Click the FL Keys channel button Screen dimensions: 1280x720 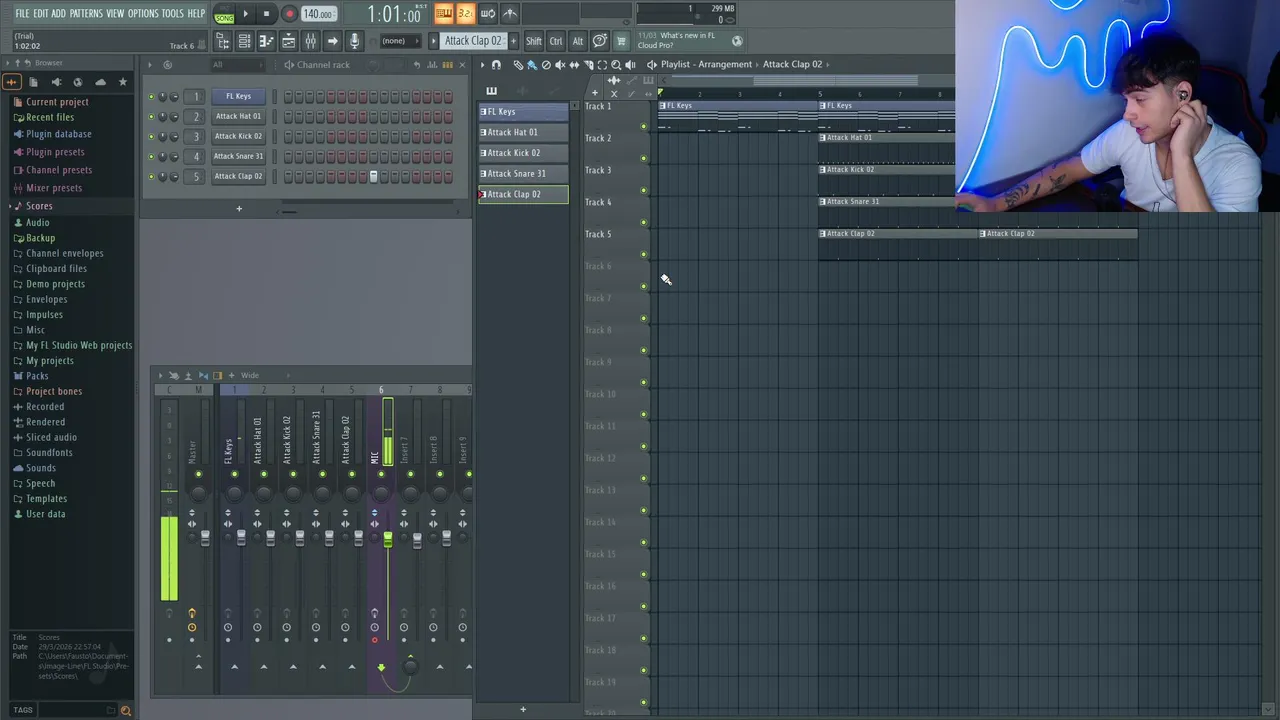238,96
